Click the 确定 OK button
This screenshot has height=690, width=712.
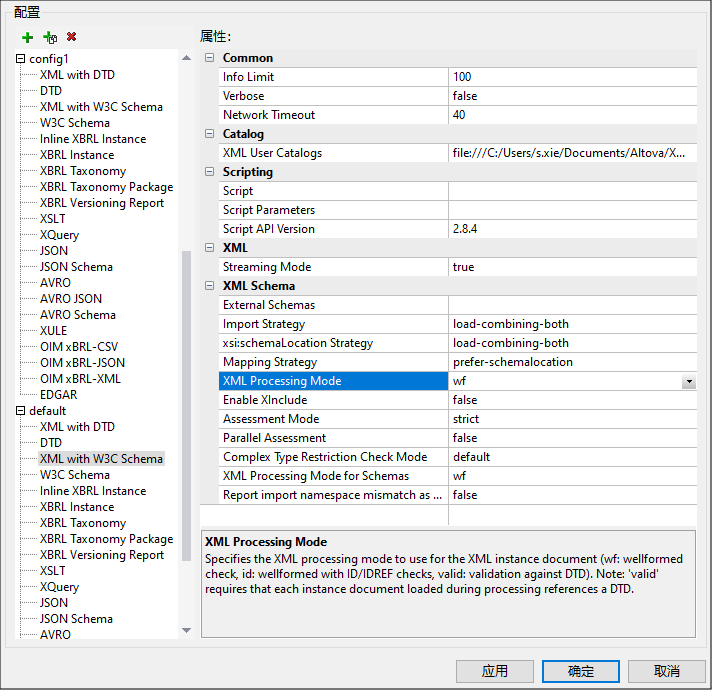tap(580, 671)
